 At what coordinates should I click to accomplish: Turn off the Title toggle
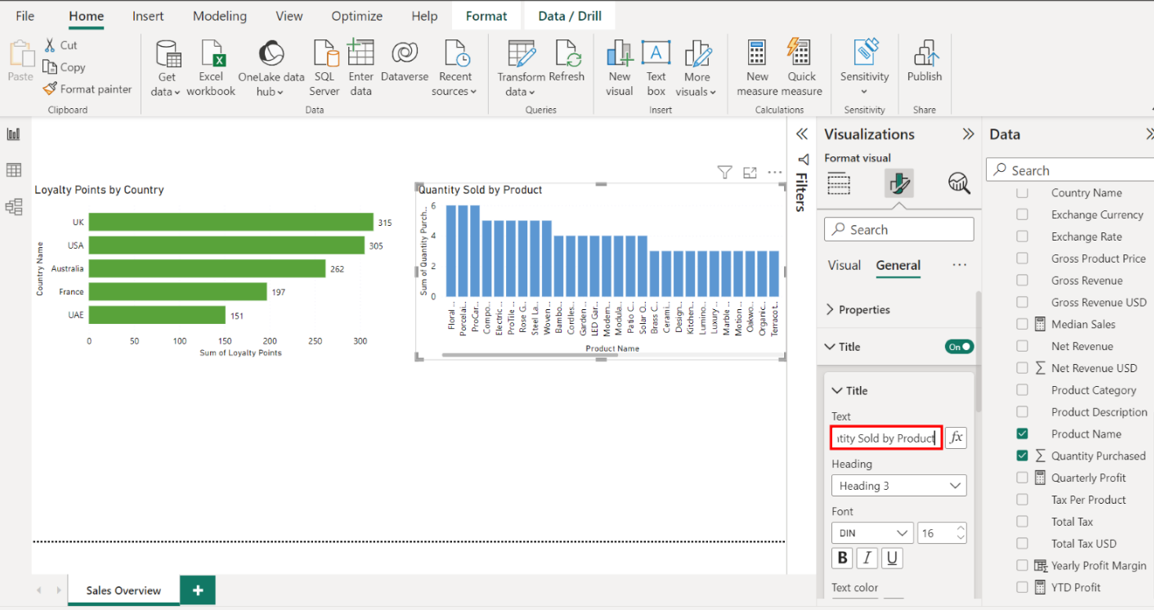[x=959, y=347]
